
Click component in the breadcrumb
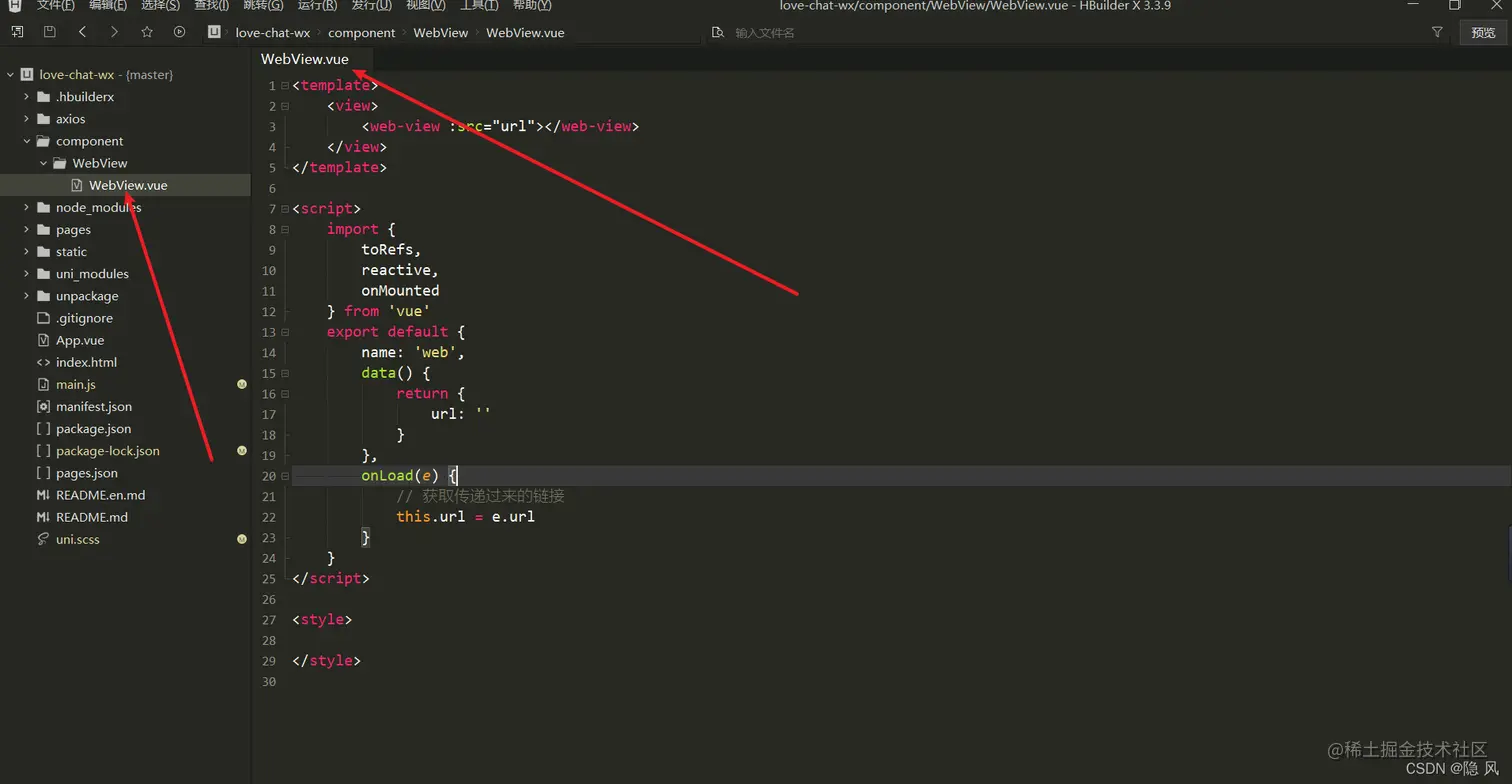pyautogui.click(x=362, y=33)
